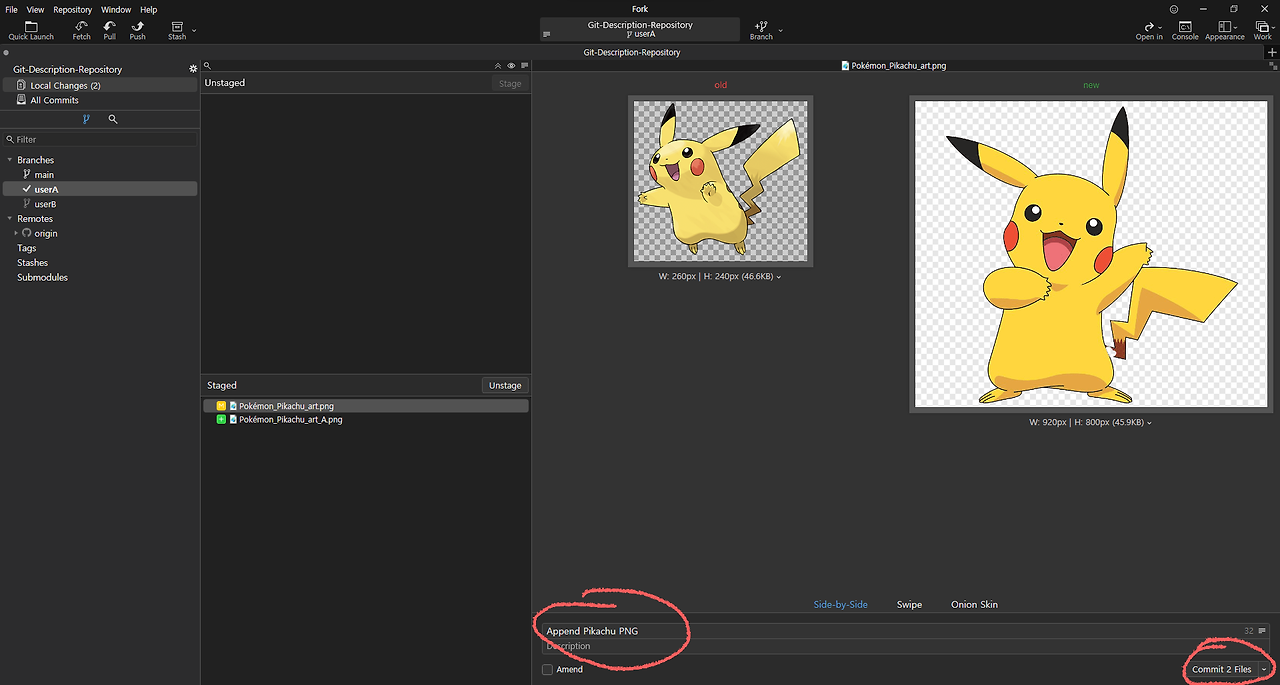Enable the Amend checkbox

(x=547, y=670)
